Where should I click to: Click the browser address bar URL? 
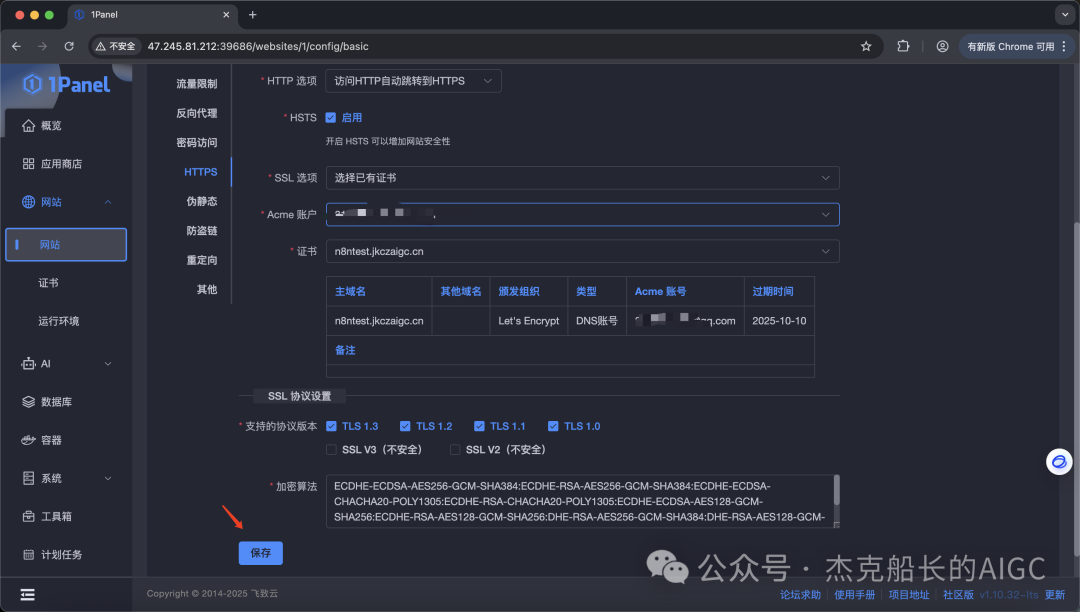[x=258, y=46]
